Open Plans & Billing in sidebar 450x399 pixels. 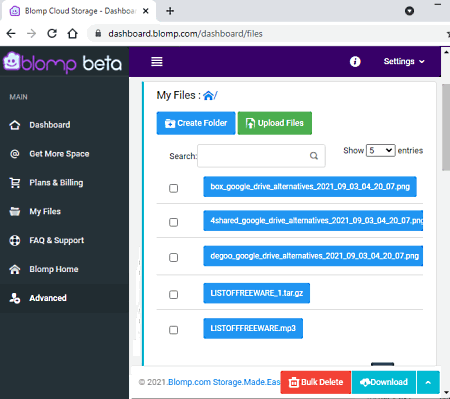click(56, 183)
